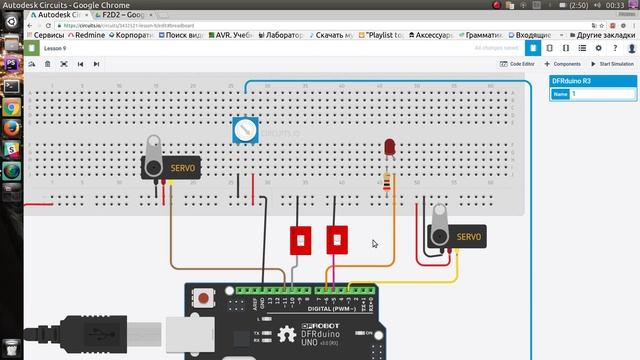
Task: Switch to the breadboard view
Action: (x=533, y=48)
